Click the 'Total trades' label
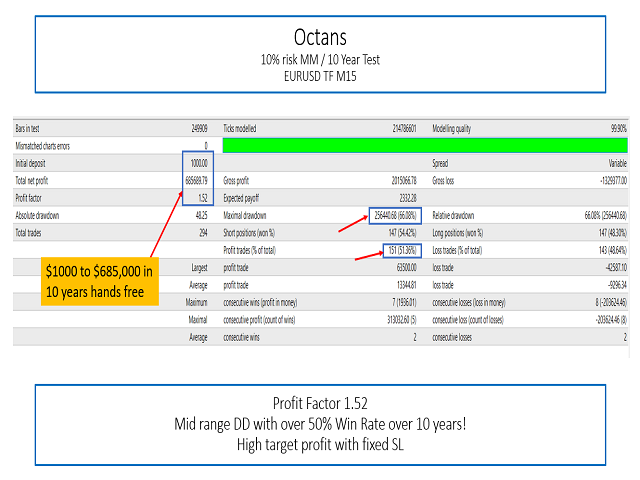The image size is (640, 480). (28, 233)
